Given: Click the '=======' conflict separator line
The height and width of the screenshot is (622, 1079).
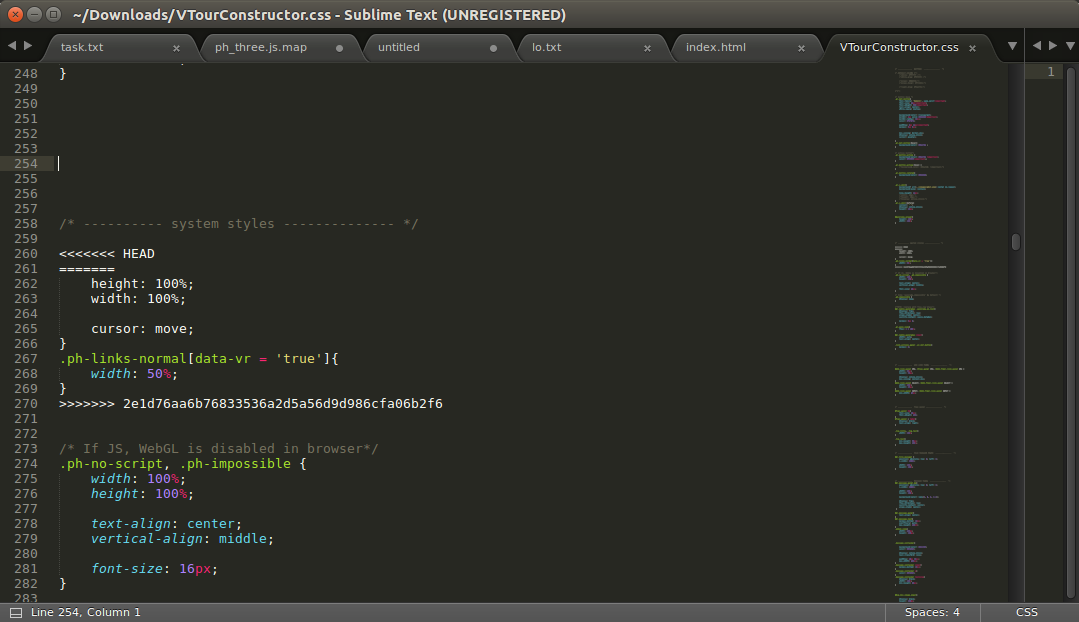Looking at the screenshot, I should tap(87, 269).
